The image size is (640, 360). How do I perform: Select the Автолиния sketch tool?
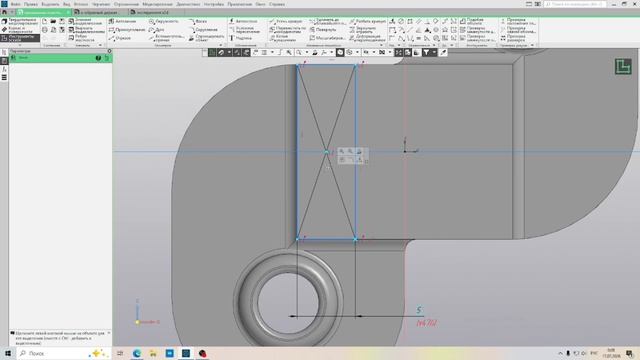[122, 21]
